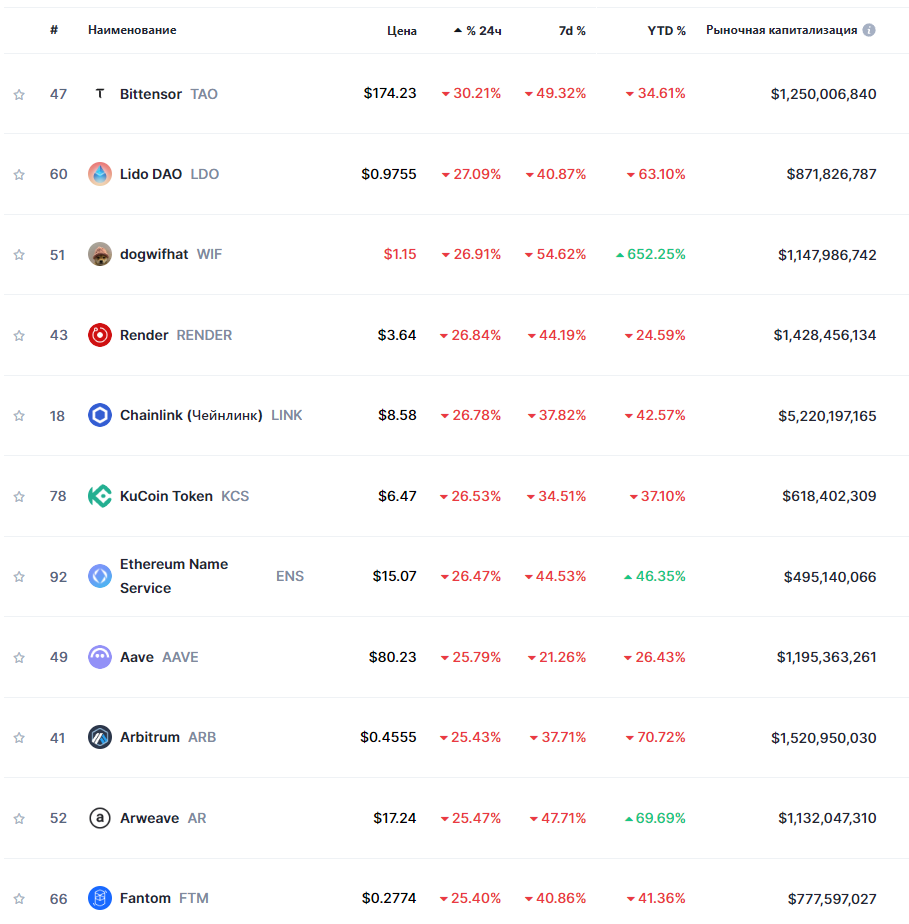Click the Lido DAO logo icon
The width and height of the screenshot is (909, 924).
click(100, 174)
